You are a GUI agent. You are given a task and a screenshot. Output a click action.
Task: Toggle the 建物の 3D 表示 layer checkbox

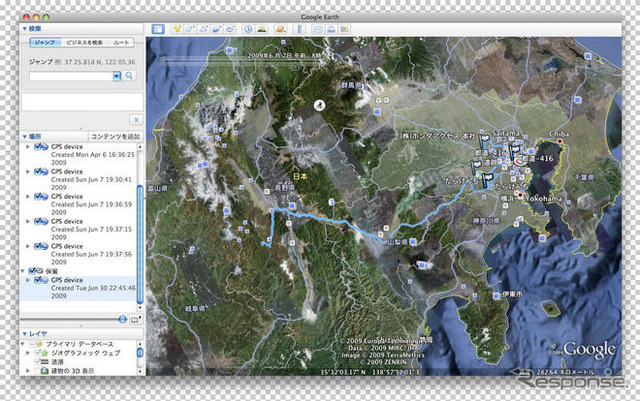(x=38, y=371)
